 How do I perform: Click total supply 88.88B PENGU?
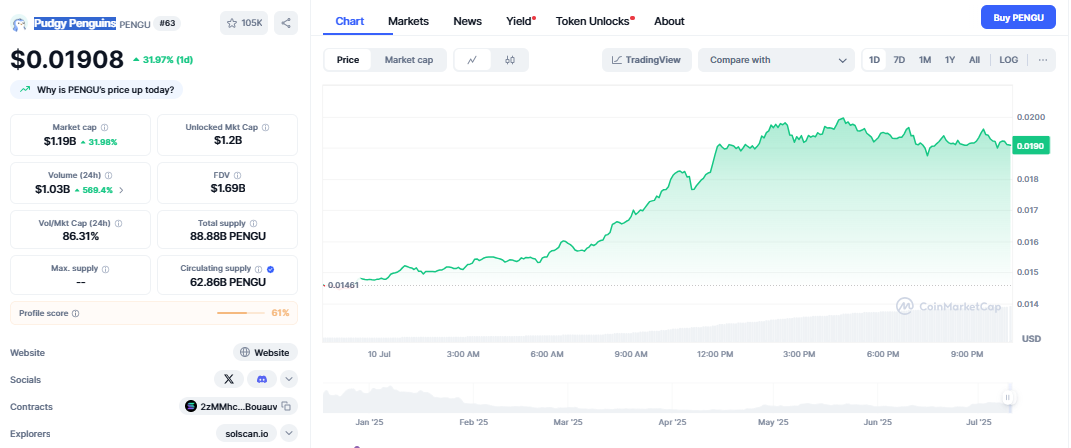[227, 236]
